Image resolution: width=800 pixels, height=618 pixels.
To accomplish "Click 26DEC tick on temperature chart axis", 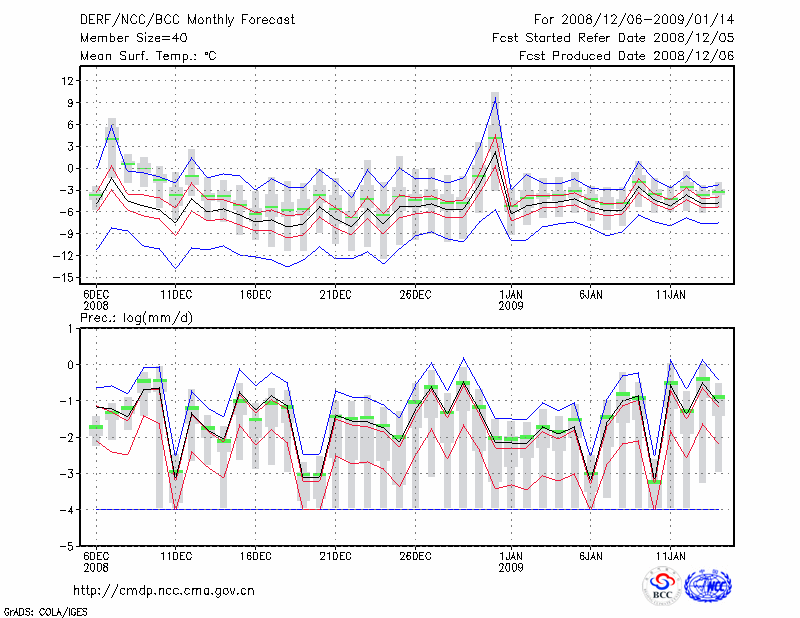I will 415,295.
